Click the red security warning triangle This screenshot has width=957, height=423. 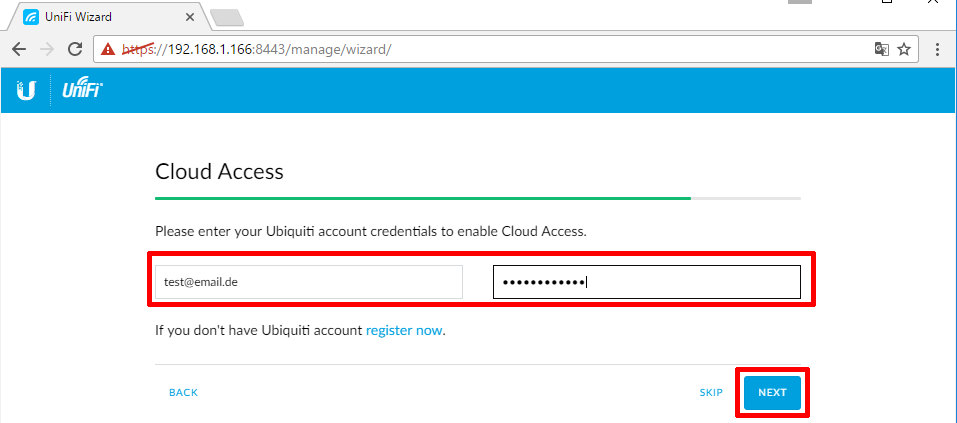[108, 49]
